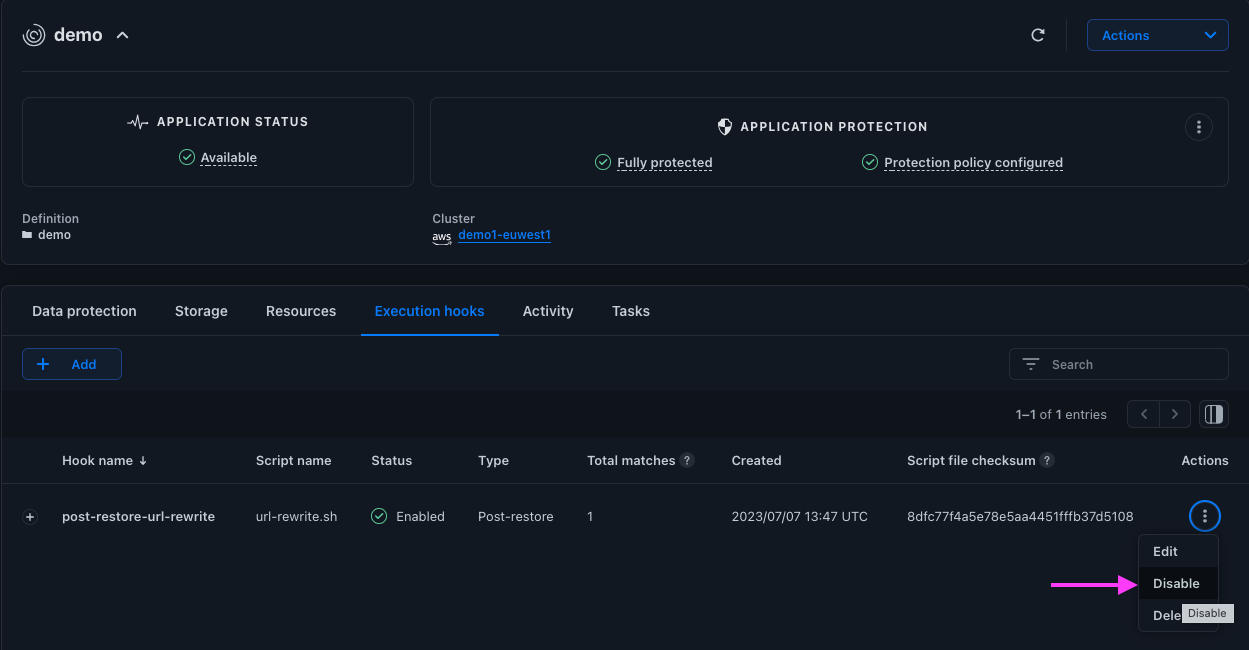
Task: Open the Application Protection three-dot menu
Action: click(1198, 127)
